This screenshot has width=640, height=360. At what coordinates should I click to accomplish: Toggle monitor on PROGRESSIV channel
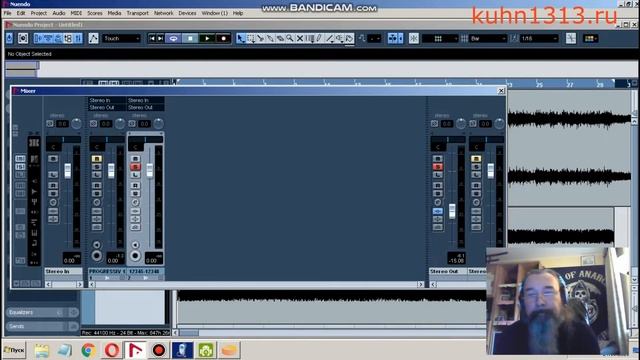coord(97,244)
